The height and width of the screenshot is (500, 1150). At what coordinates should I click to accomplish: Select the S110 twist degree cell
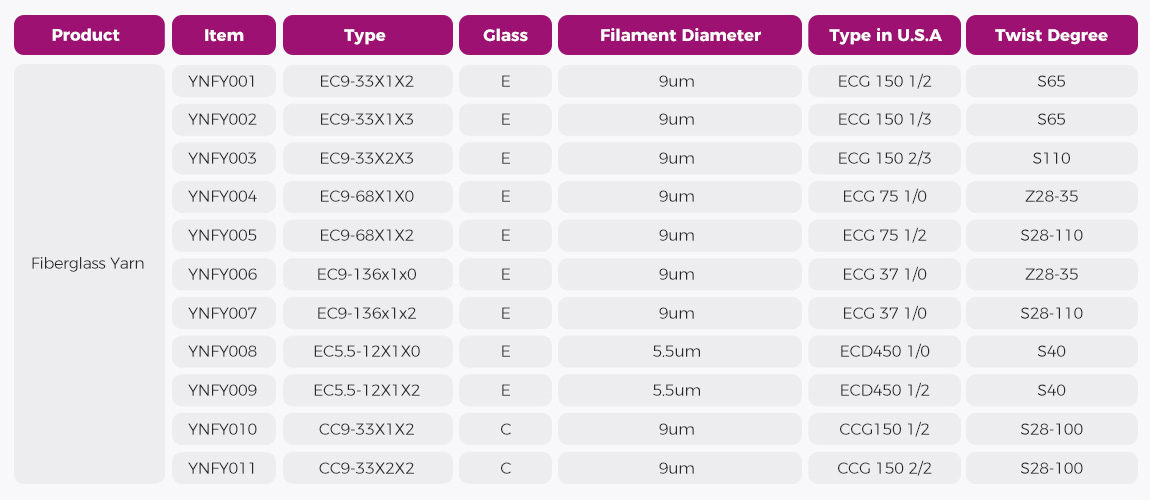point(1051,158)
